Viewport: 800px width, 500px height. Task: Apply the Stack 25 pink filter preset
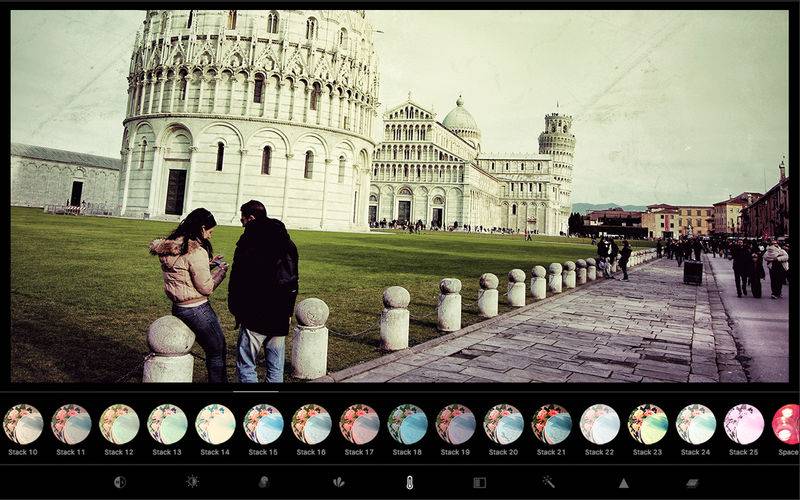tap(744, 424)
